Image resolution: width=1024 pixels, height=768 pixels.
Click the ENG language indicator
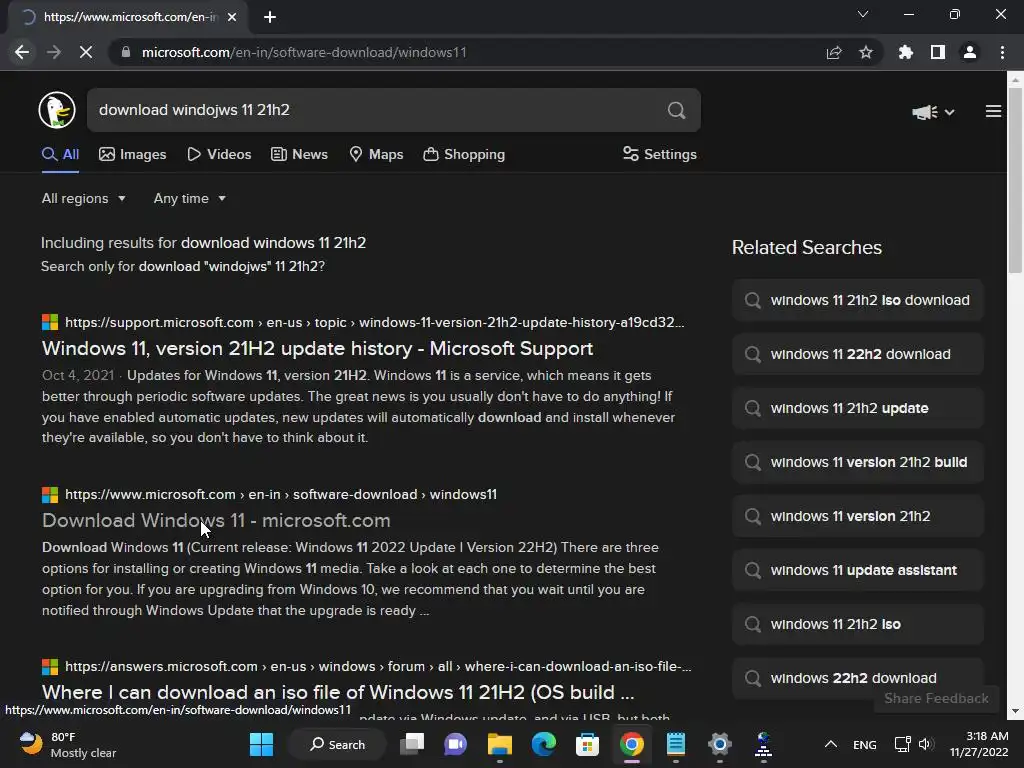click(865, 744)
